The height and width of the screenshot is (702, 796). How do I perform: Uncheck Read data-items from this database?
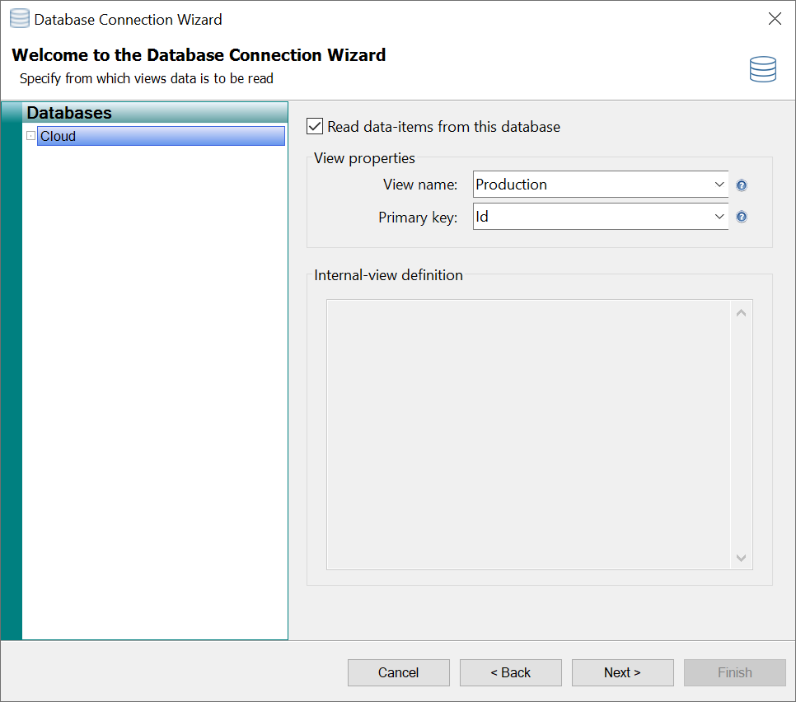coord(315,127)
